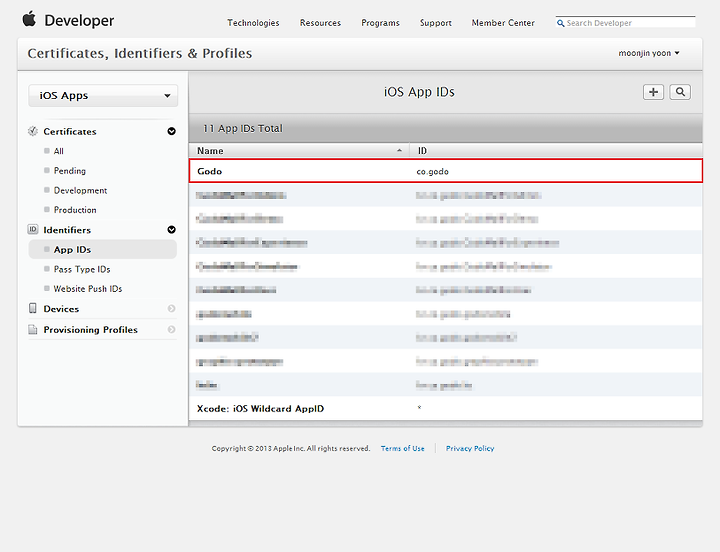Screen dimensions: 720x552
Task: Click the Identifiers ID icon
Action: tap(33, 229)
